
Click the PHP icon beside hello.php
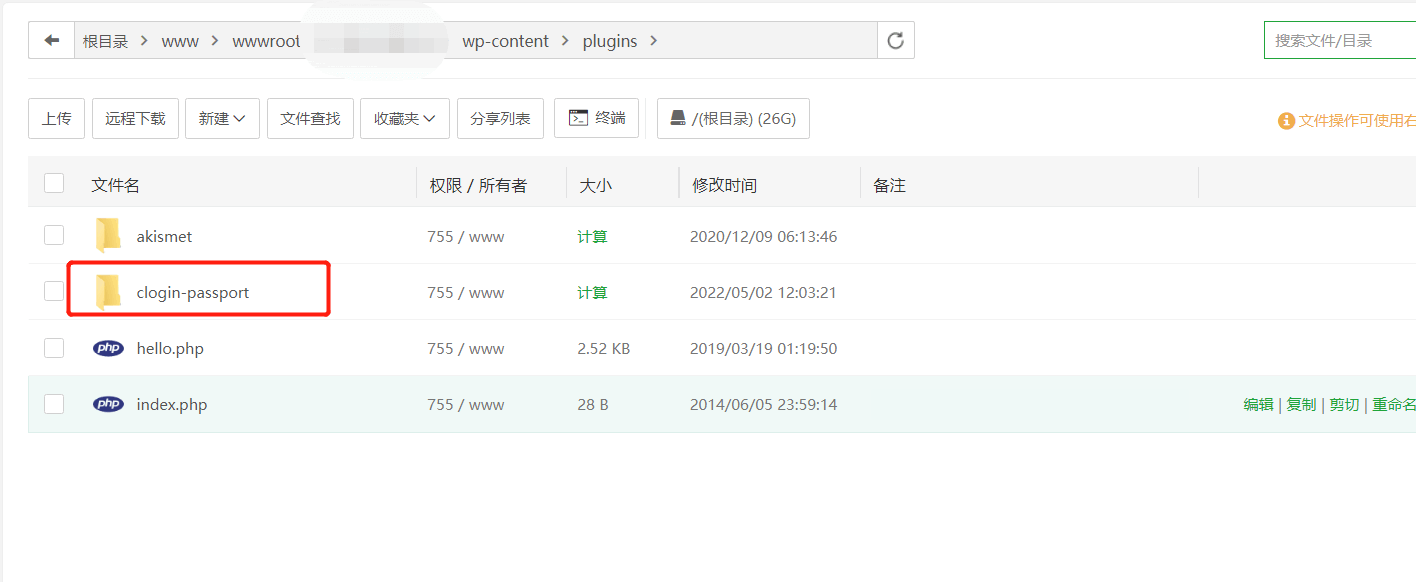coord(108,348)
